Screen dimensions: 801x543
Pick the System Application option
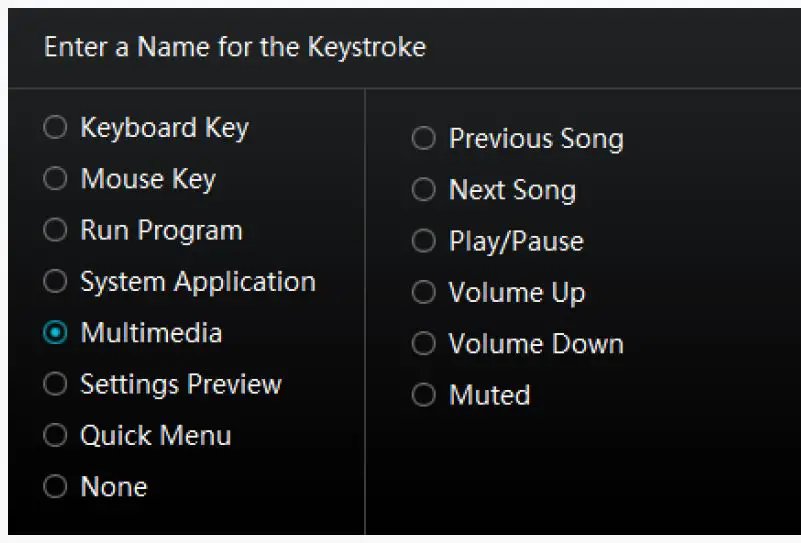(55, 281)
